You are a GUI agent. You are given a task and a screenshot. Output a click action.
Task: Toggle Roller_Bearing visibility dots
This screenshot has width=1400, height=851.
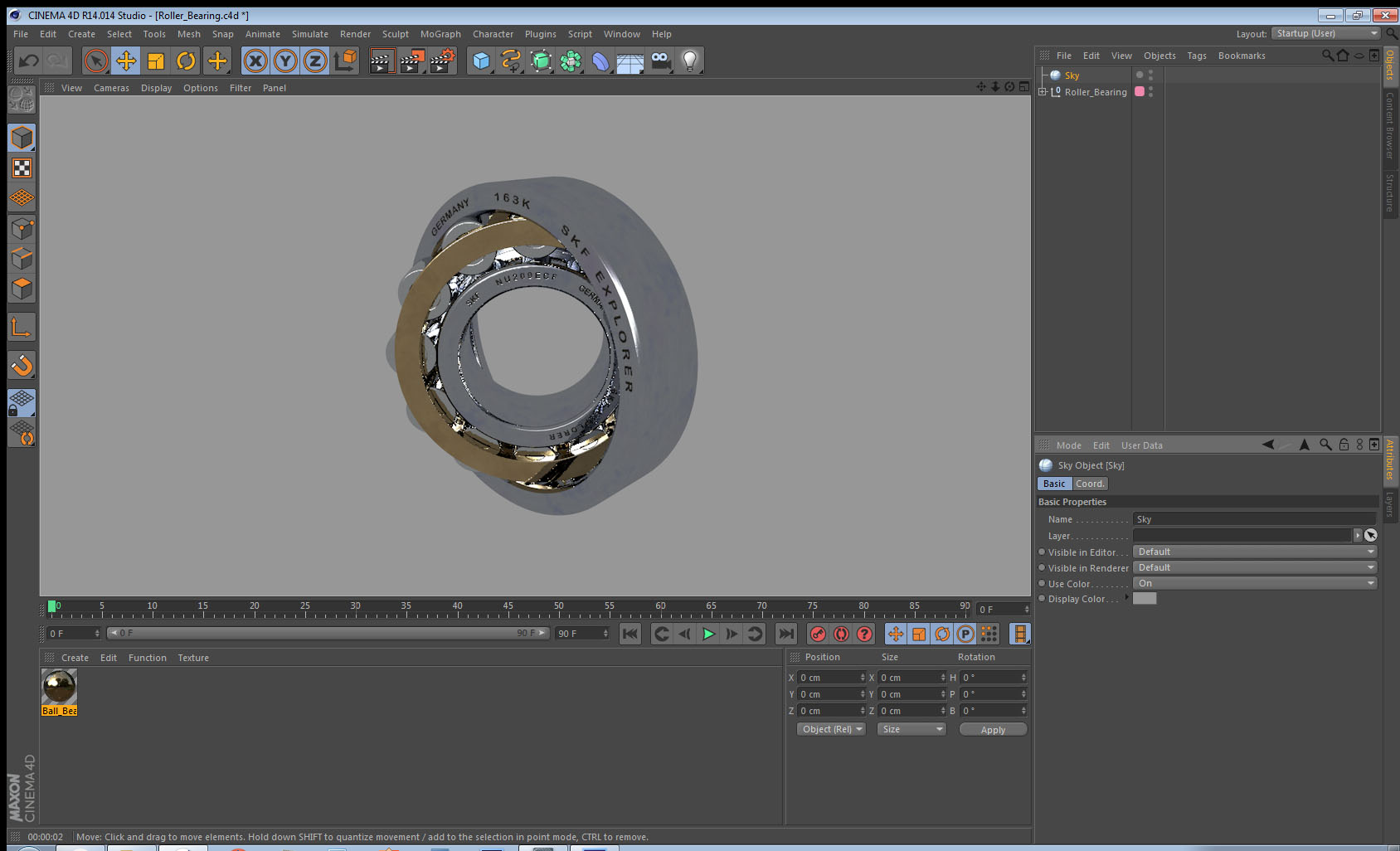pyautogui.click(x=1150, y=92)
